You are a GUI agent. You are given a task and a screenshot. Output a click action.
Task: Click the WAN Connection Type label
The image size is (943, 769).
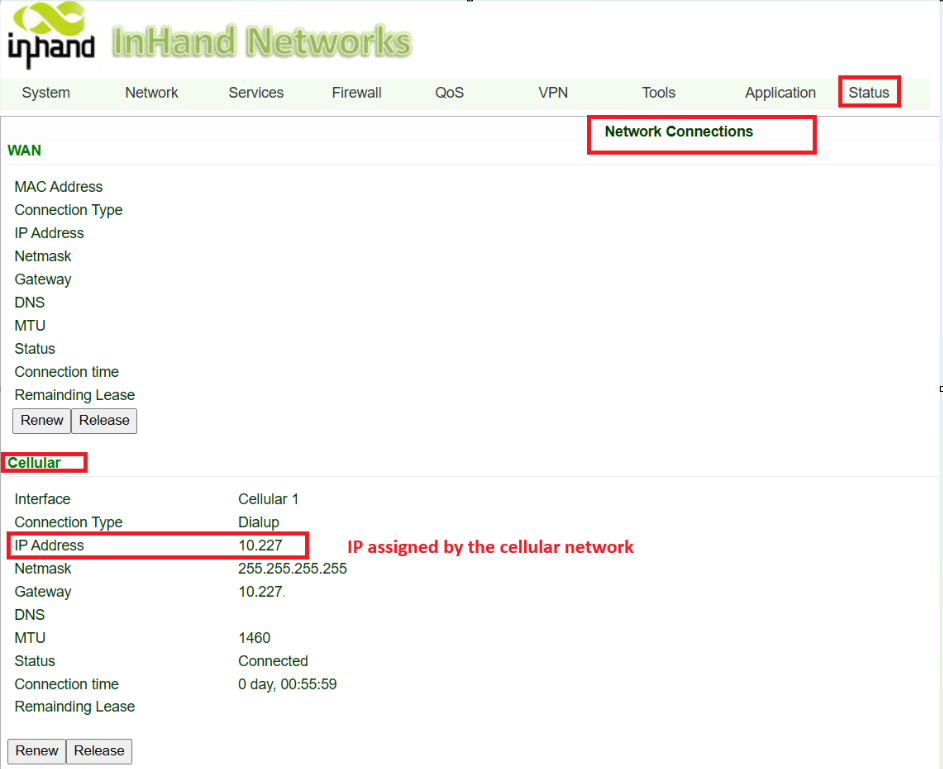click(69, 210)
